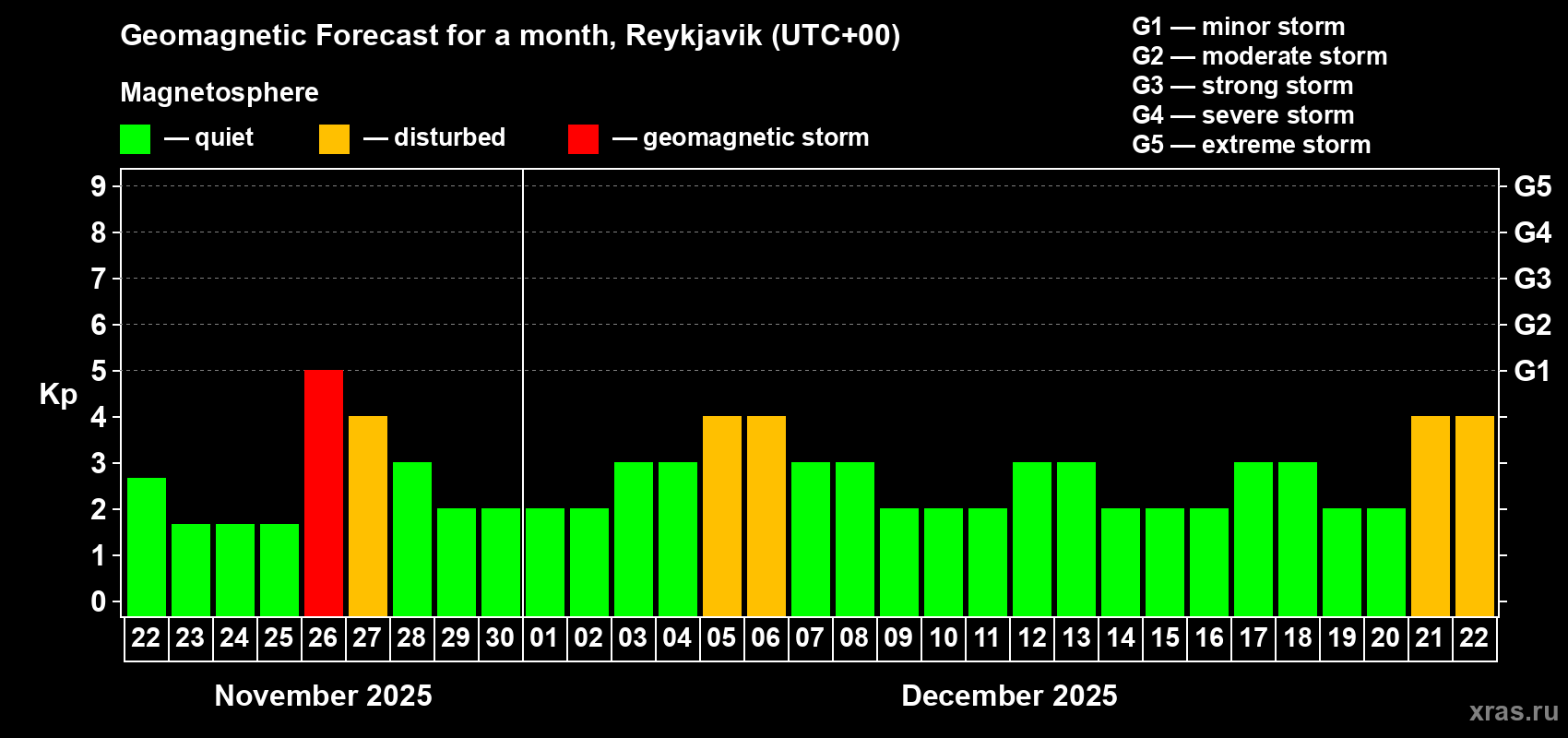Click the G1 label on the right axis
Screen dimensions: 1568x738
[1532, 371]
